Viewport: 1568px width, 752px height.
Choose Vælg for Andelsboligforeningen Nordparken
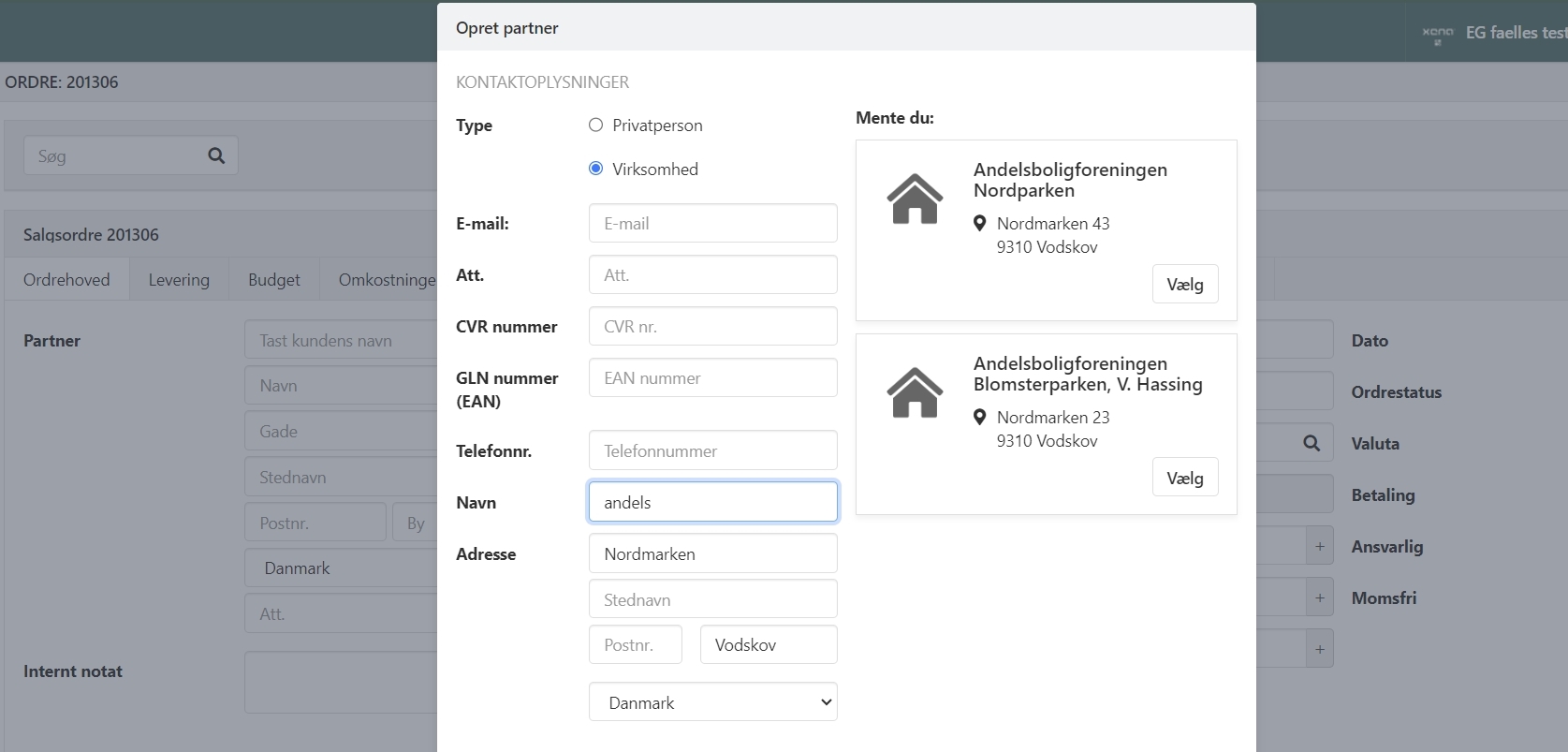point(1184,285)
